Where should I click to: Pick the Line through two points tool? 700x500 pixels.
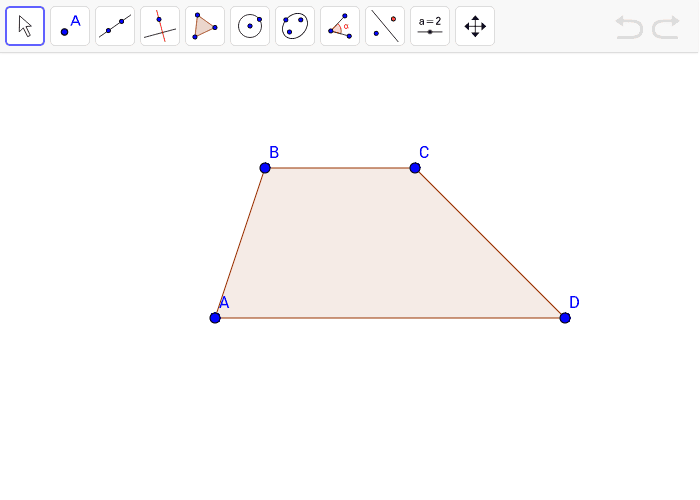pos(115,26)
